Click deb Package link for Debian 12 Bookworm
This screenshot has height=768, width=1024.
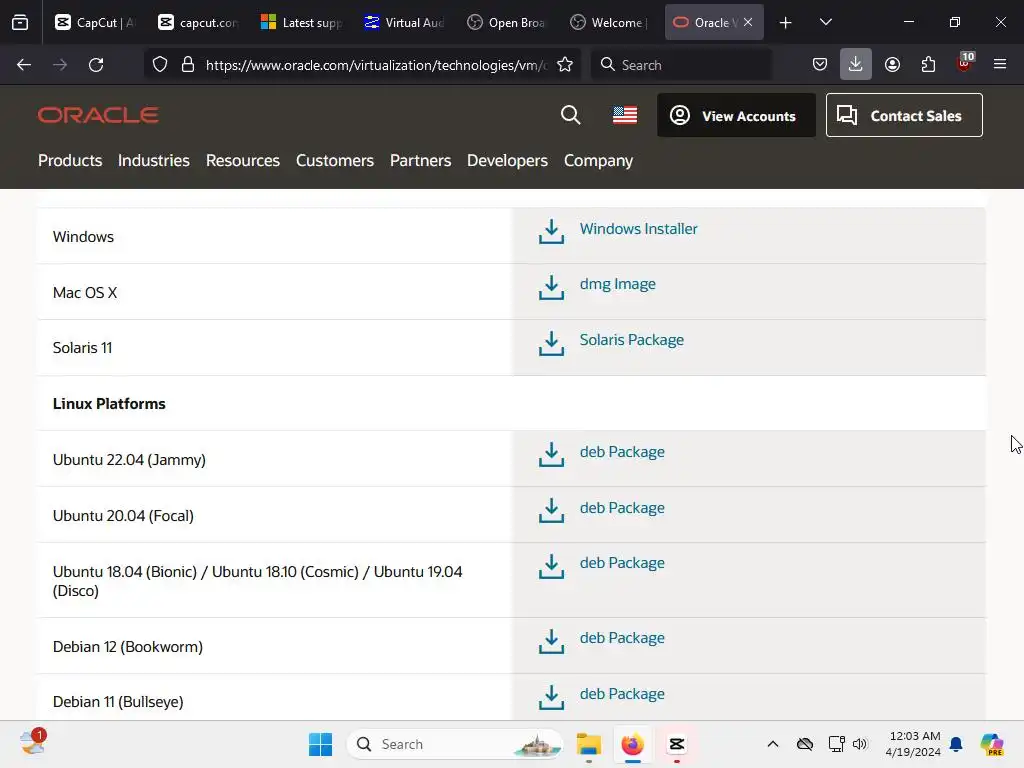point(622,637)
